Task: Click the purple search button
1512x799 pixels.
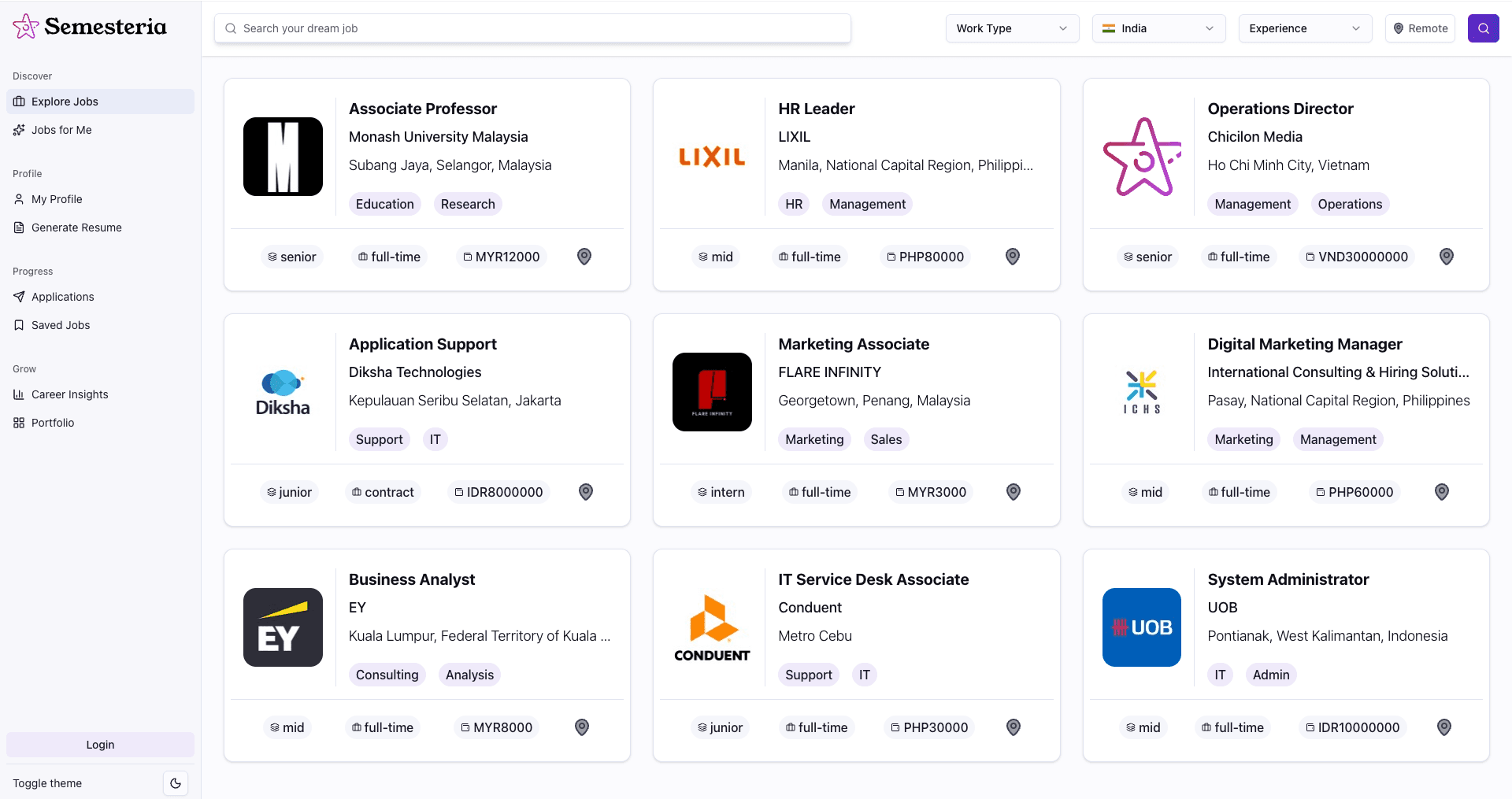Action: pos(1483,28)
